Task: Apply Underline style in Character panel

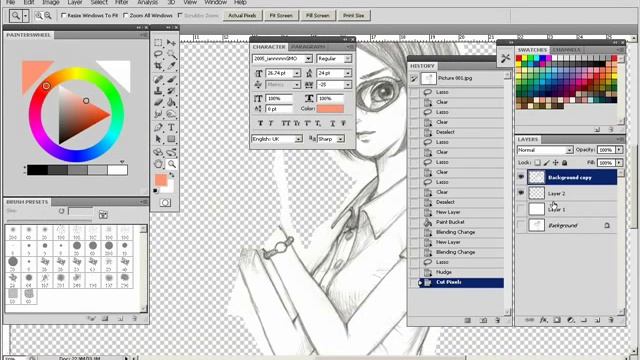Action: pyautogui.click(x=333, y=123)
